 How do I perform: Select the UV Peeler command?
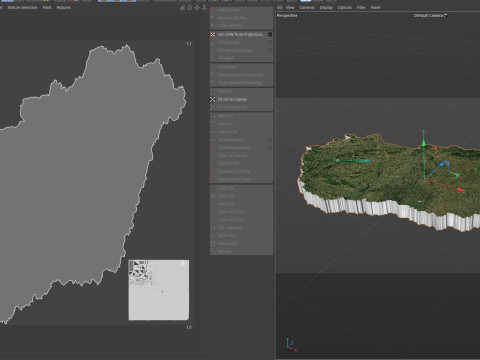241,67
